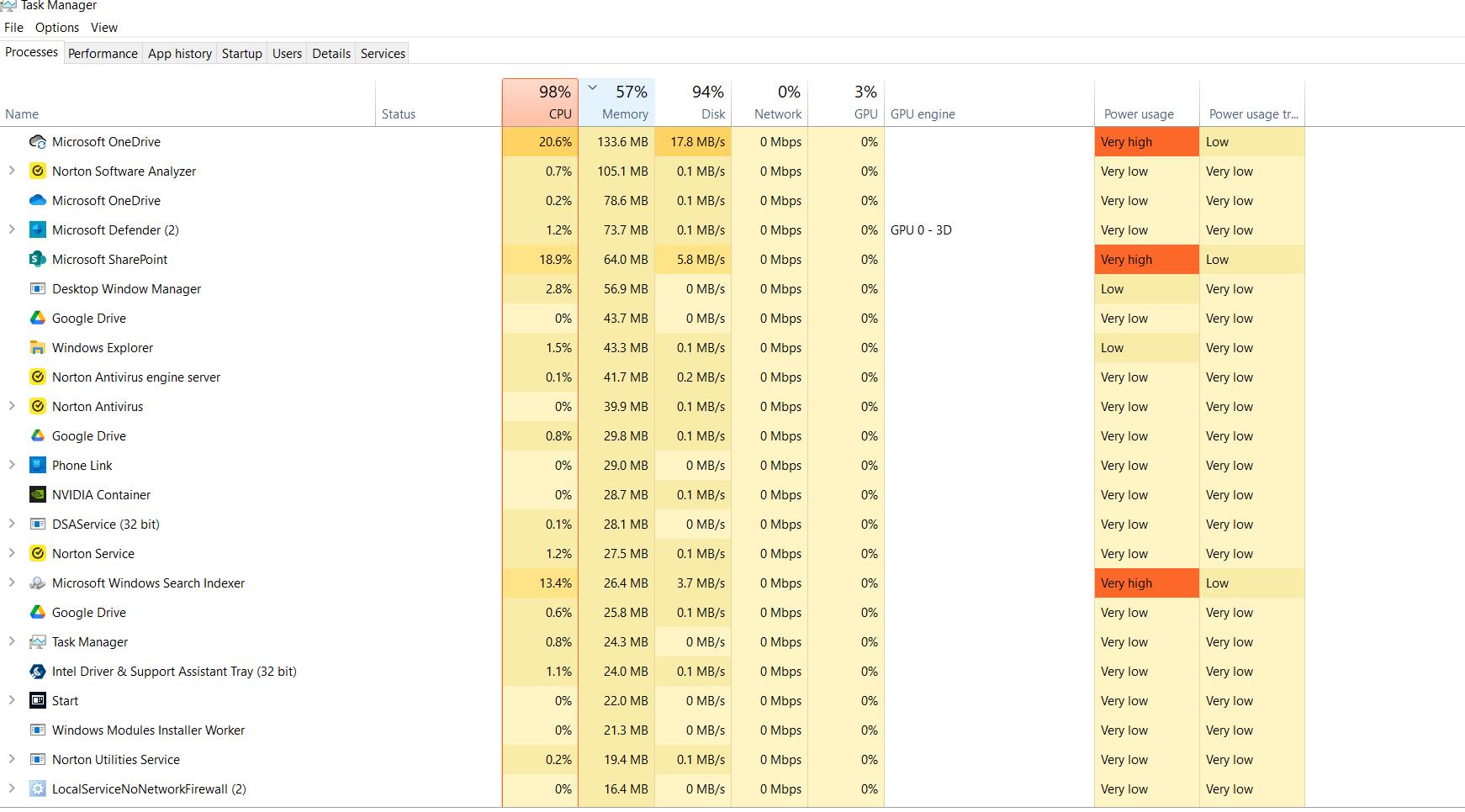The width and height of the screenshot is (1465, 812).
Task: Sort by the Disk column header
Action: click(693, 103)
